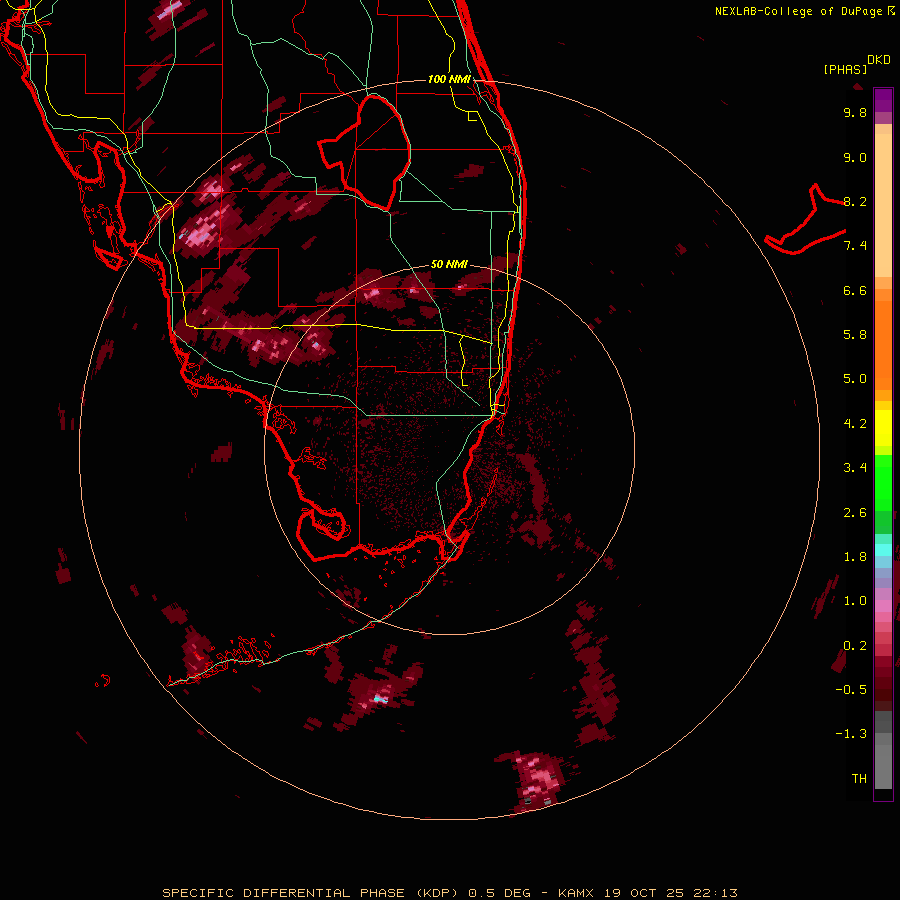
Task: Click the [PHAS] label near the color bar
Action: click(x=845, y=70)
